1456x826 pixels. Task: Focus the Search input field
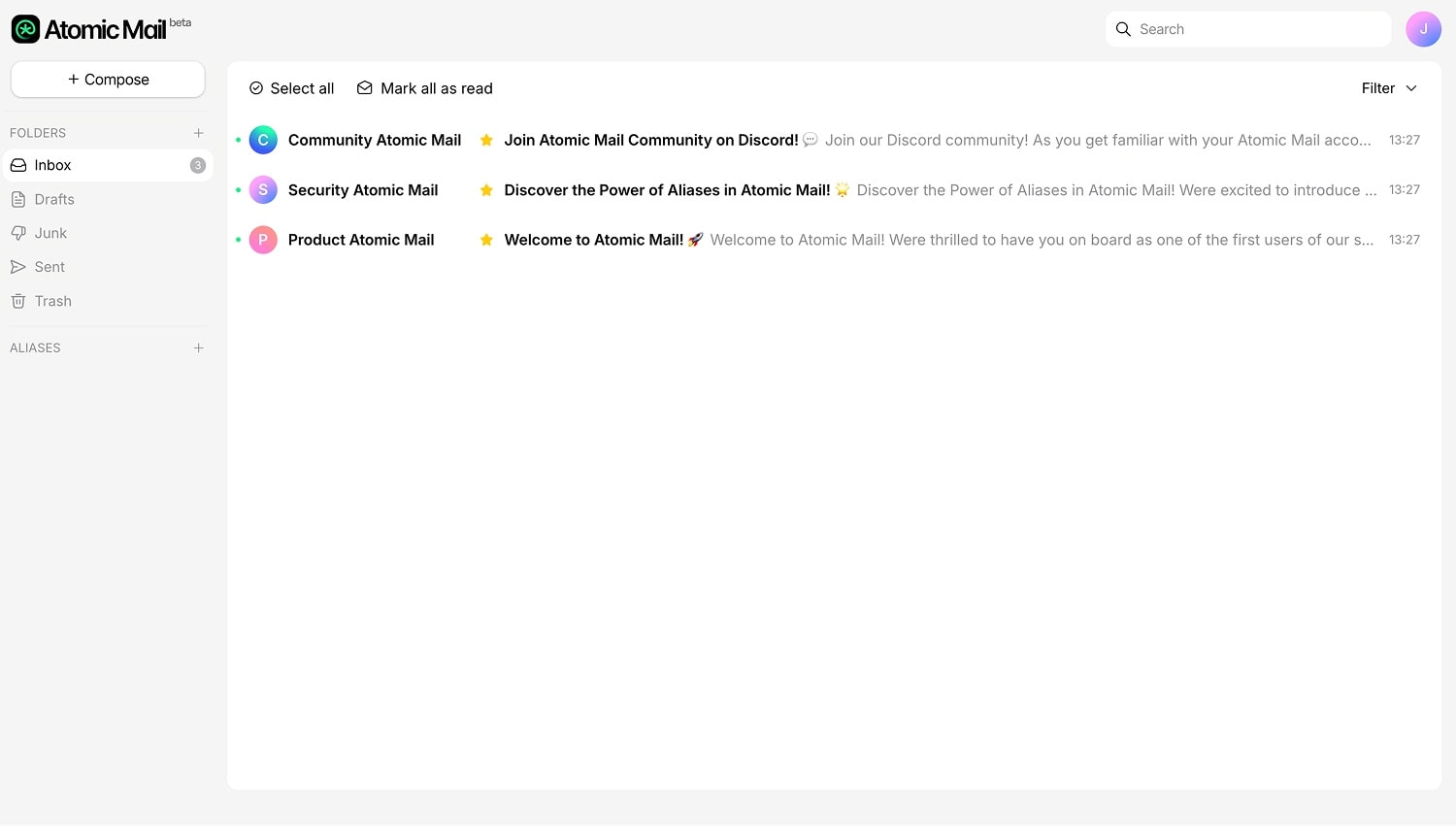coord(1248,29)
